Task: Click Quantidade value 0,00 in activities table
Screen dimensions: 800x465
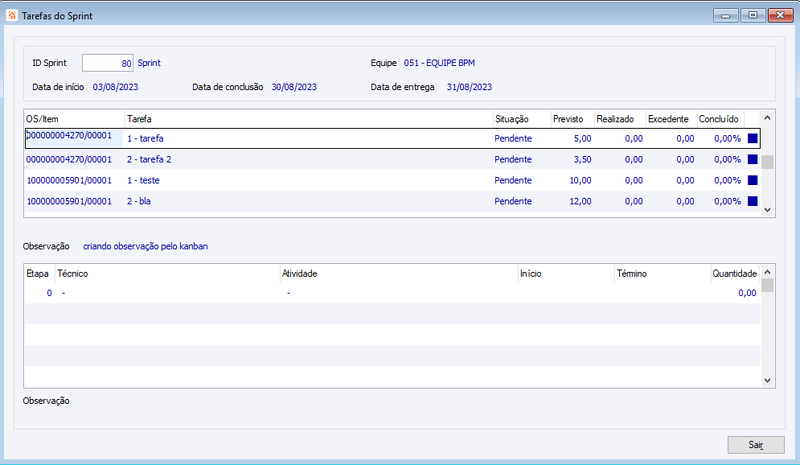Action: (747, 293)
